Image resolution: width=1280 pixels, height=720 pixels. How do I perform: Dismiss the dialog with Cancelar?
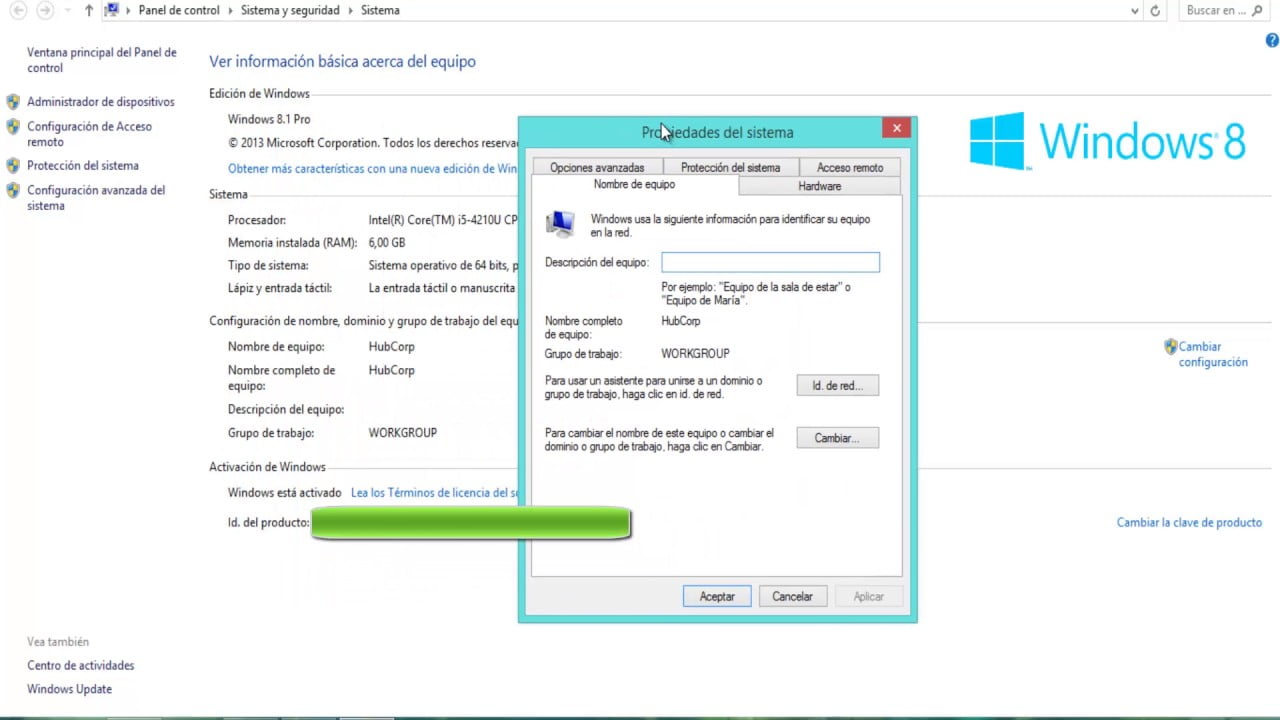[792, 596]
